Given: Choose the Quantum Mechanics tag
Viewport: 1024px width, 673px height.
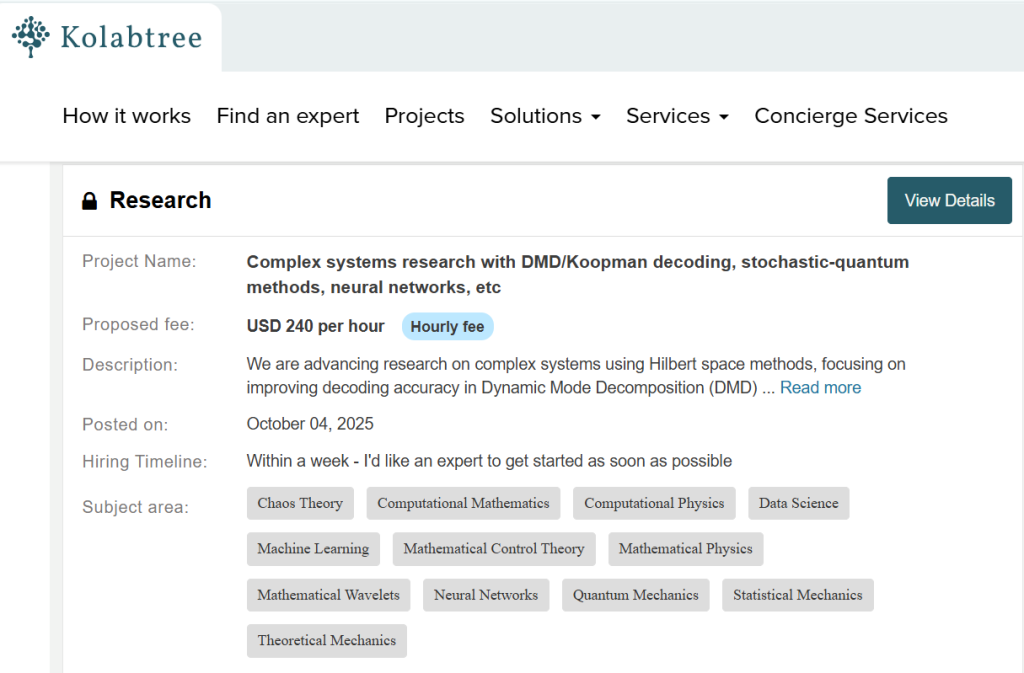Looking at the screenshot, I should pyautogui.click(x=635, y=595).
